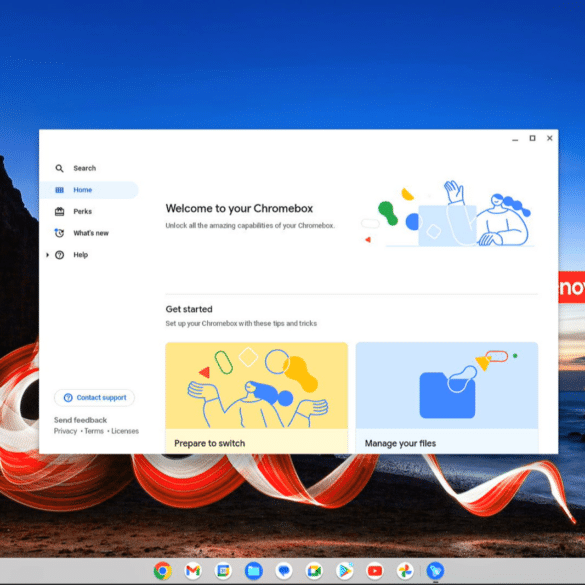
Task: Open the Files app from the shelf
Action: [x=254, y=571]
